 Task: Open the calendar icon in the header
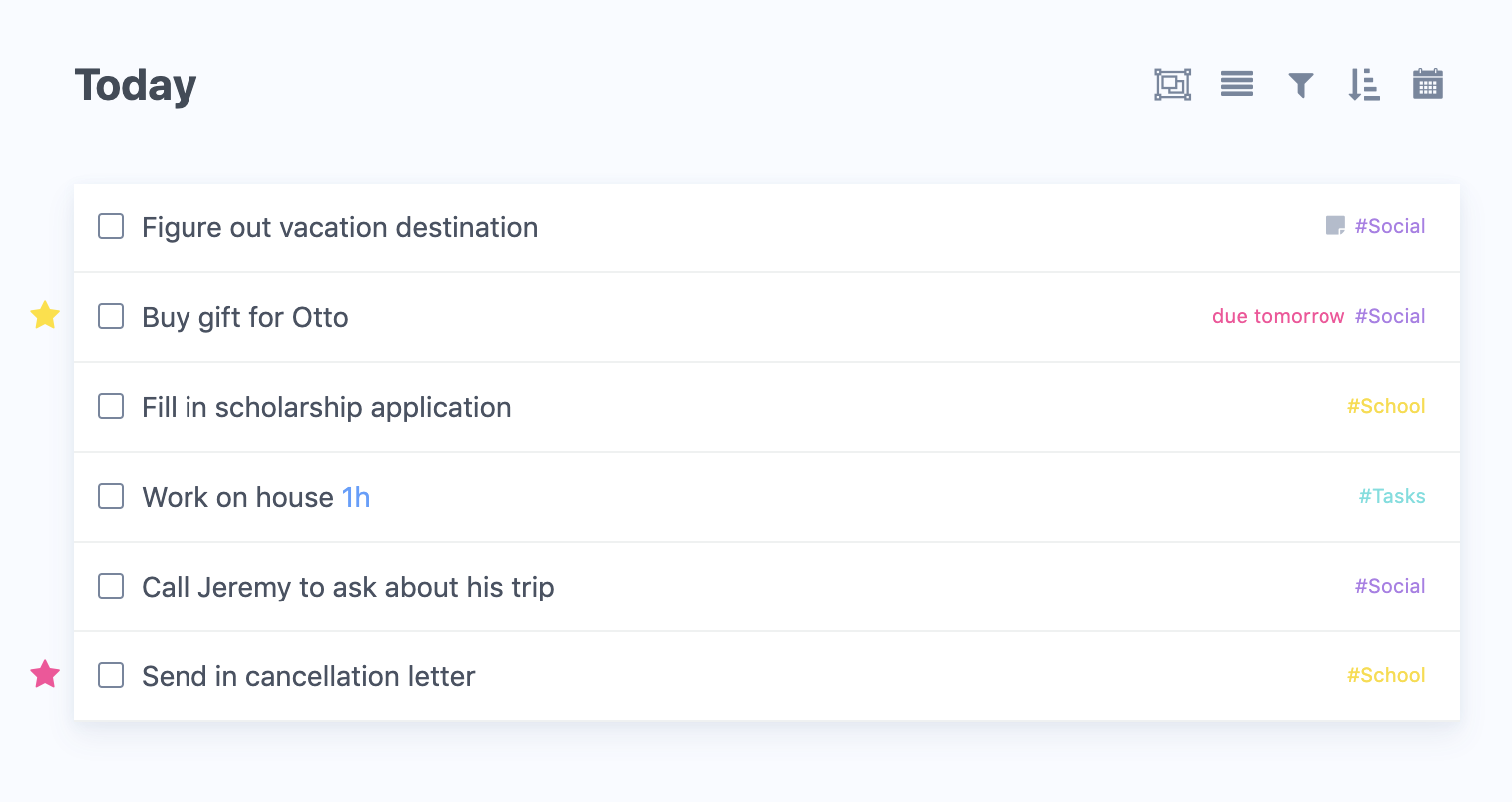click(x=1427, y=84)
